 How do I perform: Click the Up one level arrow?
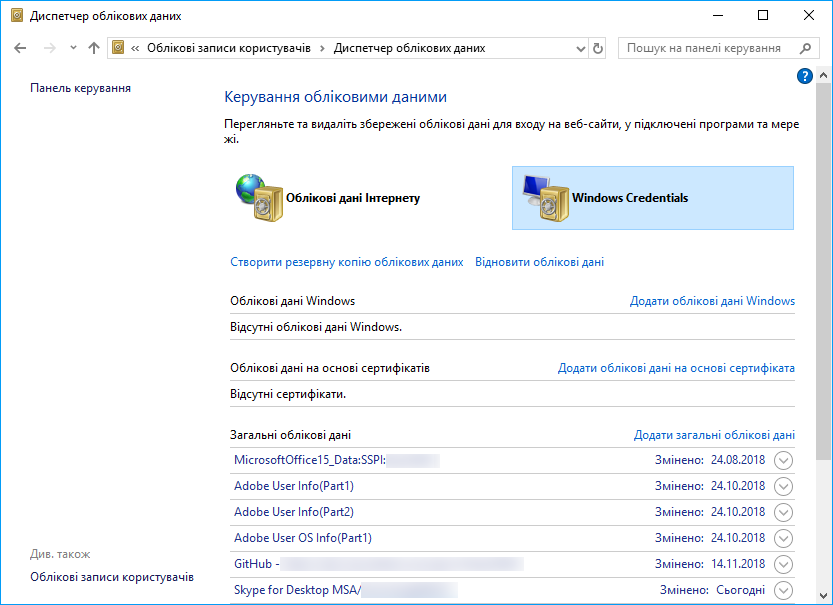tap(94, 48)
